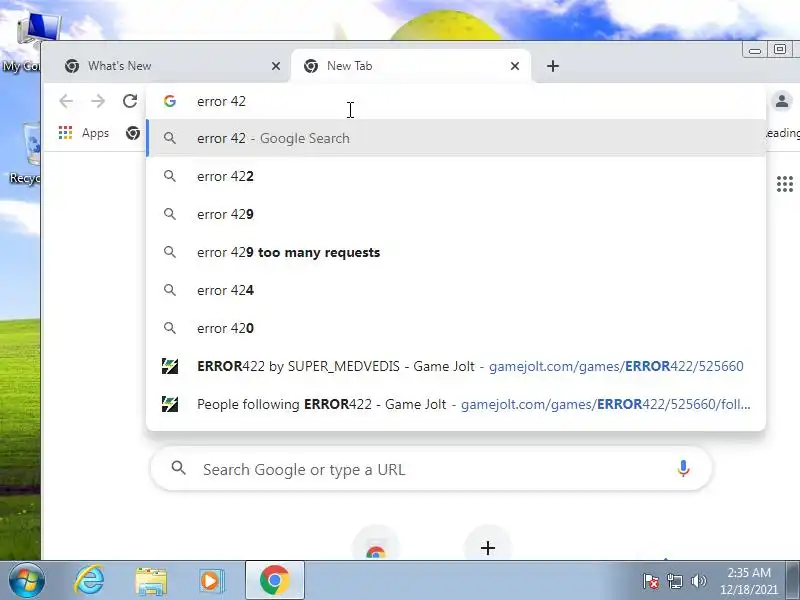Open "People following ERROR422 - Game Jolt" suggestion
This screenshot has height=600, width=800.
456,404
